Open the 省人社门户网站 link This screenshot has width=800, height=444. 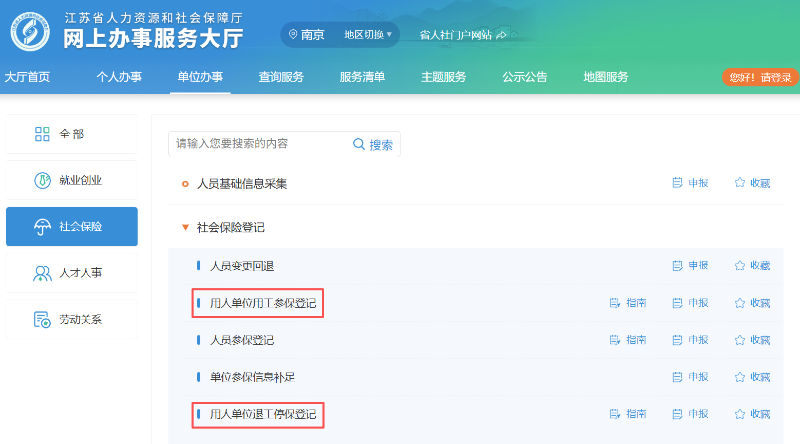[461, 35]
